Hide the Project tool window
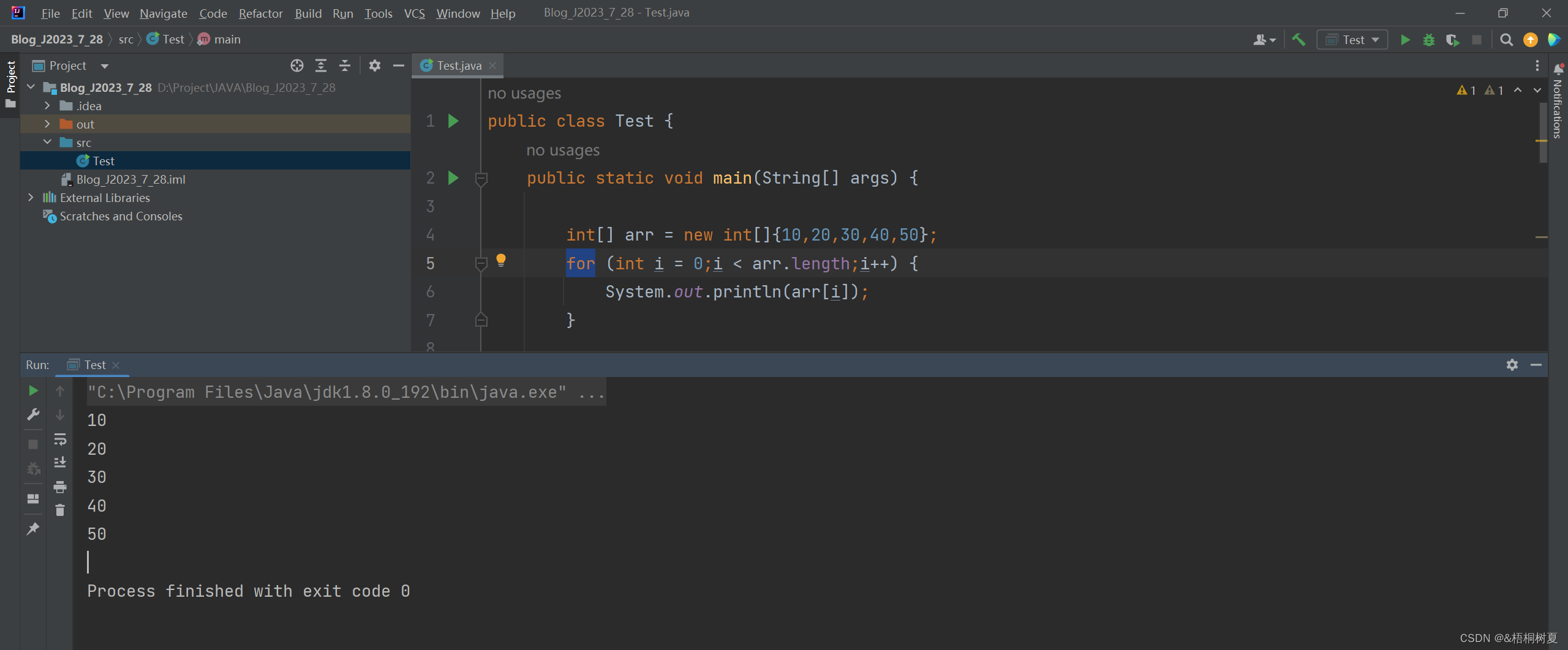Viewport: 1568px width, 650px height. click(x=398, y=65)
